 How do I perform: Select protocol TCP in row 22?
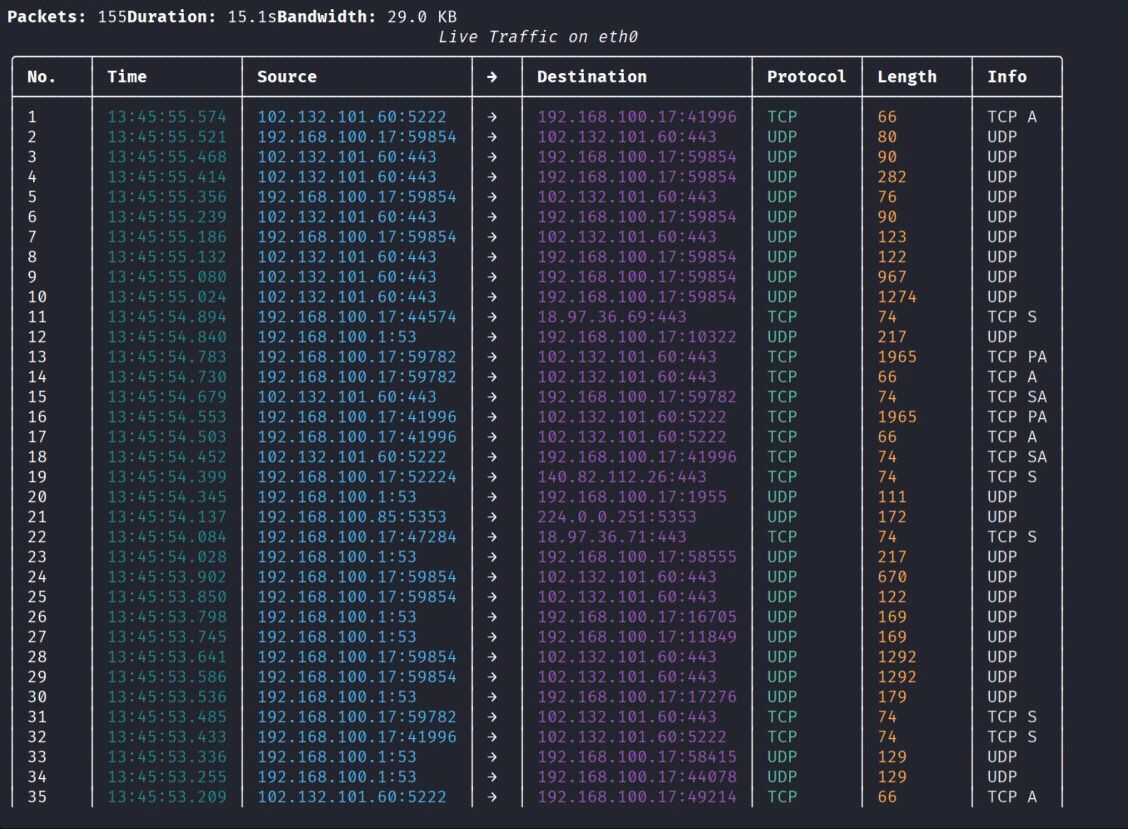[x=782, y=537]
